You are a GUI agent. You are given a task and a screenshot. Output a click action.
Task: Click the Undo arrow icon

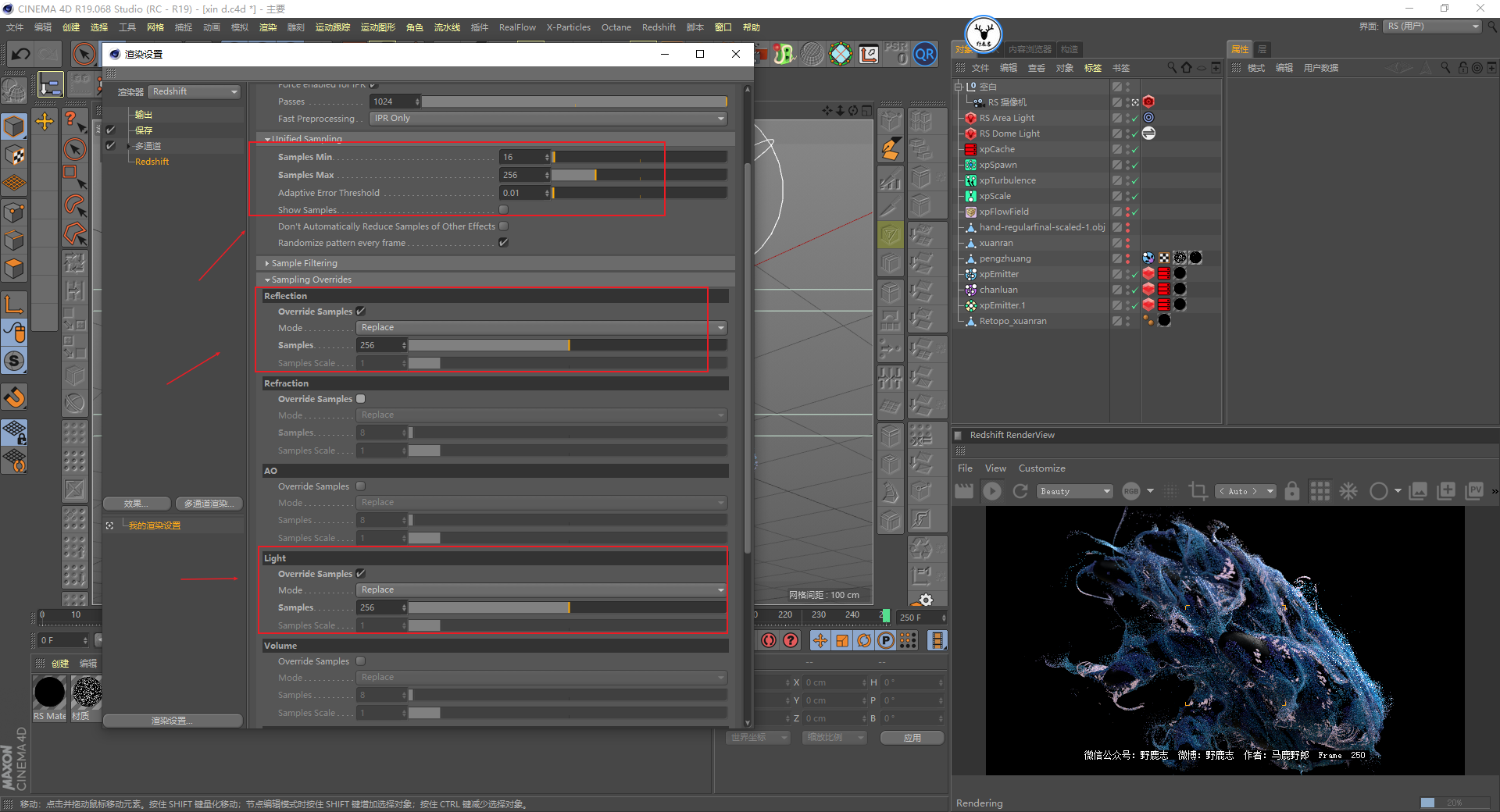[x=21, y=54]
